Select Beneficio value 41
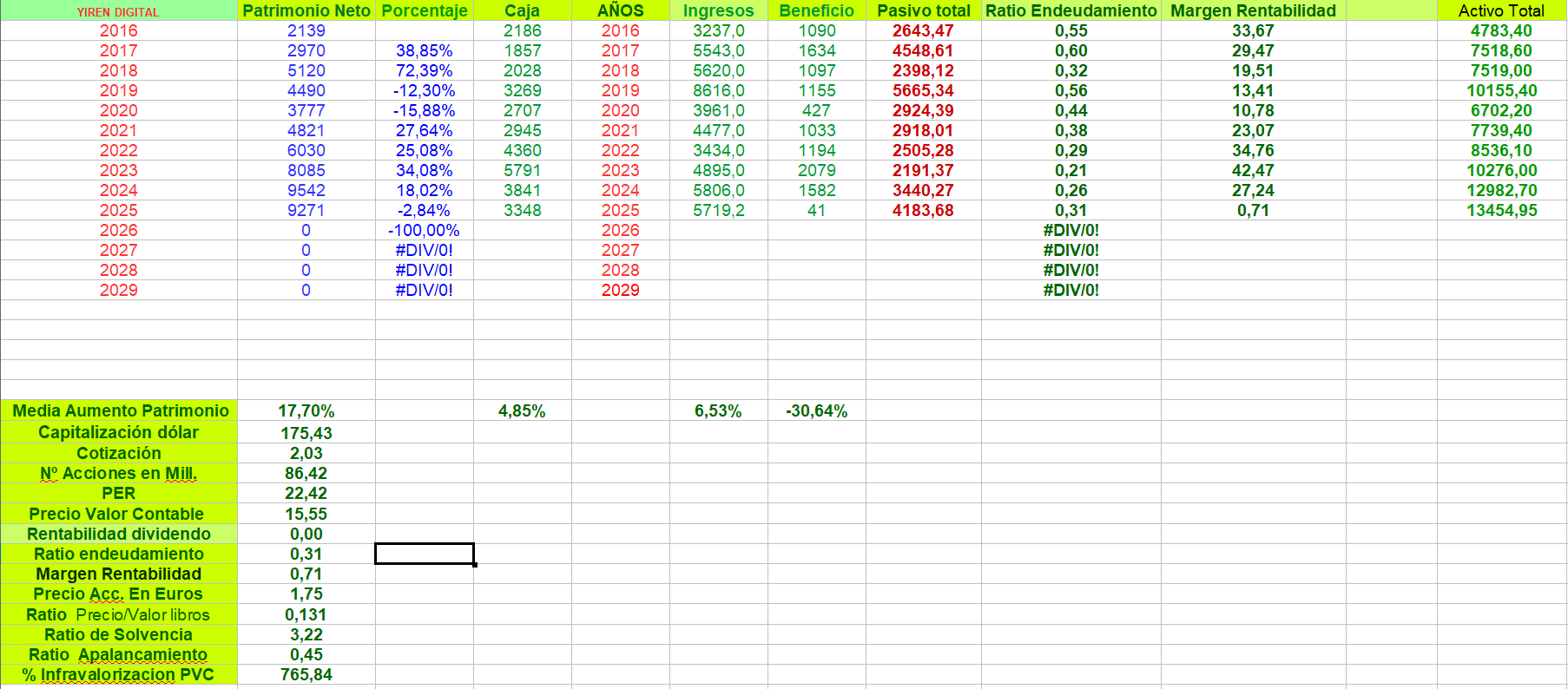 (x=817, y=211)
